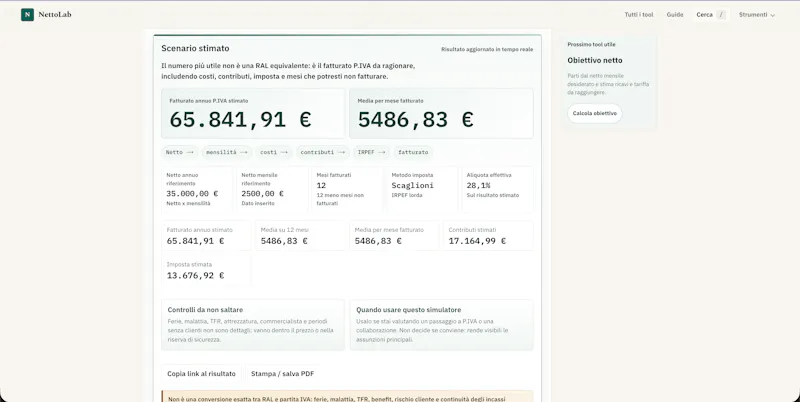Viewport: 800px width, 402px height.
Task: Select the fatturato flow chip
Action: pos(413,152)
